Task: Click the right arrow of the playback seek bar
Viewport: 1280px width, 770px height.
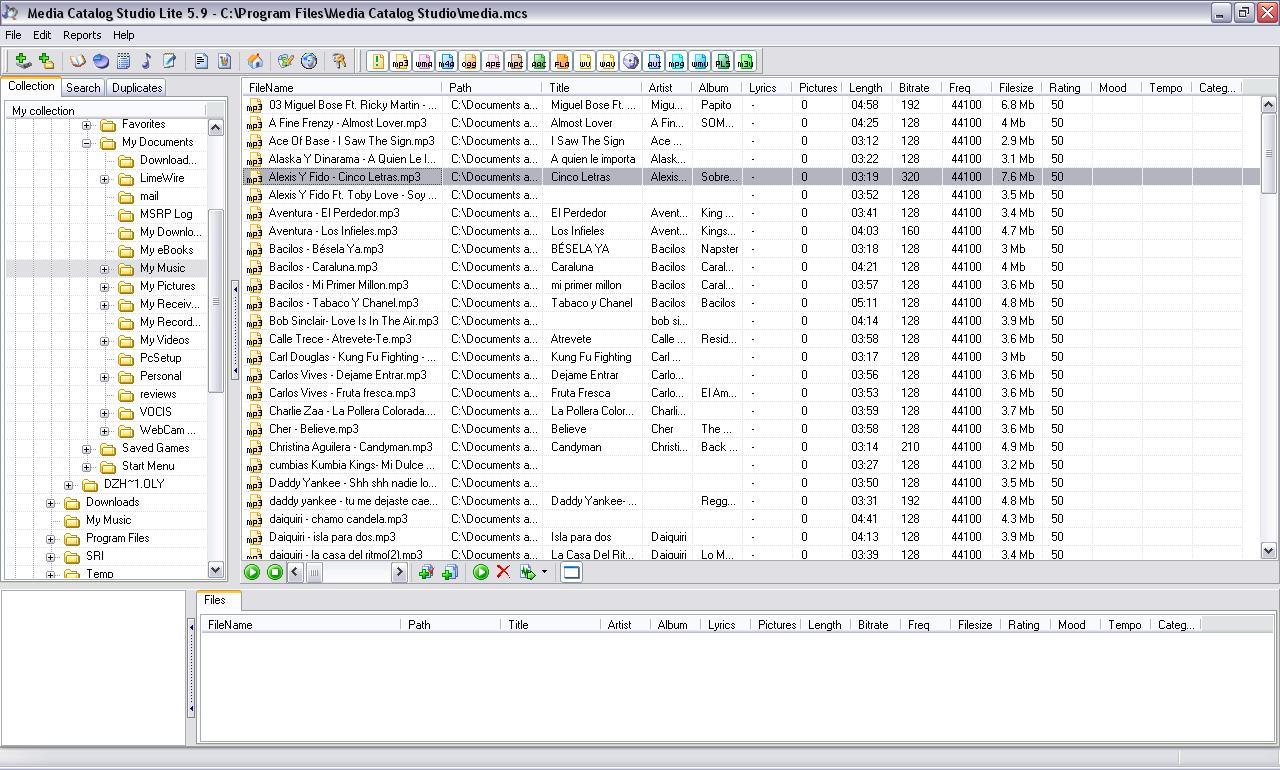Action: (x=399, y=573)
